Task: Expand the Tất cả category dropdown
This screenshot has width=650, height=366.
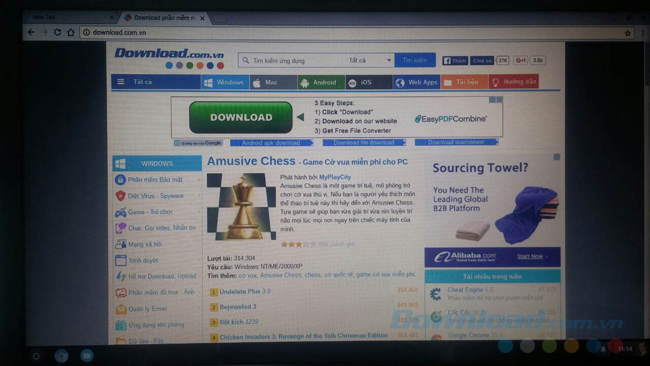Action: (x=369, y=61)
